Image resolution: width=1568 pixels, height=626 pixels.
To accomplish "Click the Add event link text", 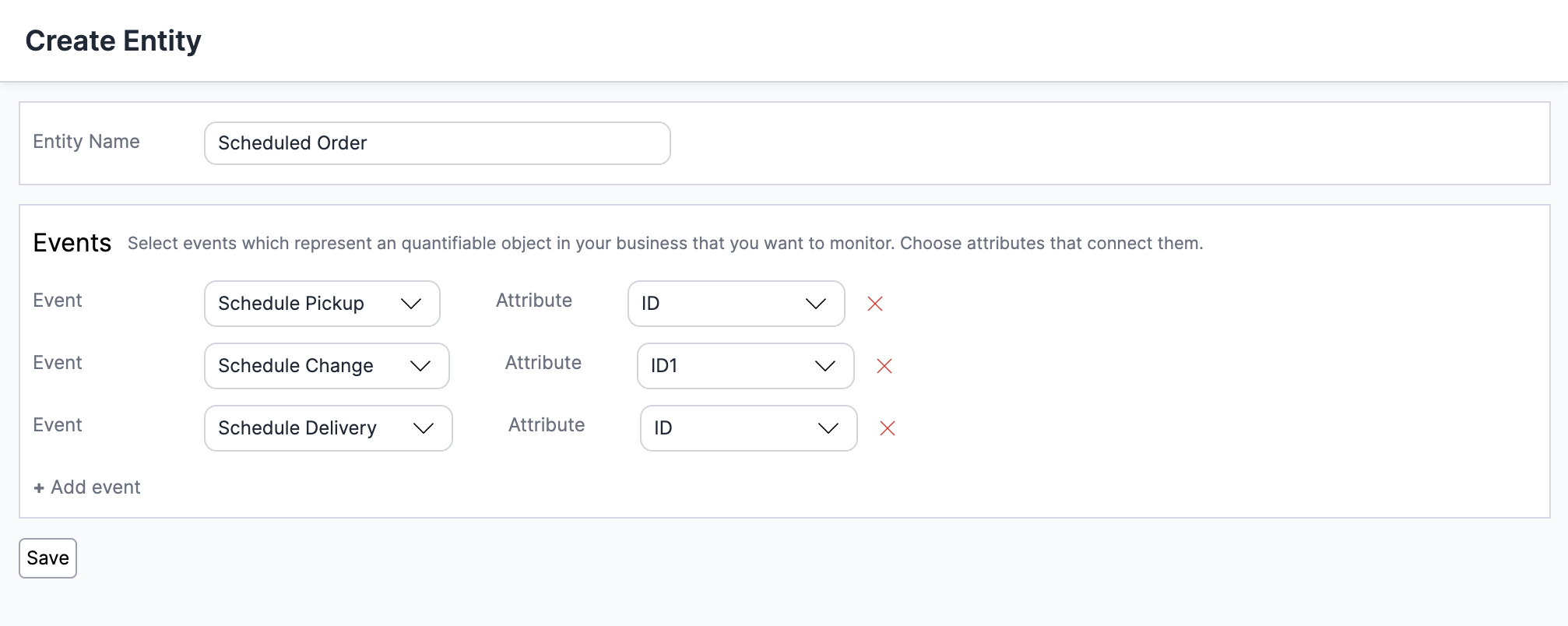I will (x=96, y=487).
